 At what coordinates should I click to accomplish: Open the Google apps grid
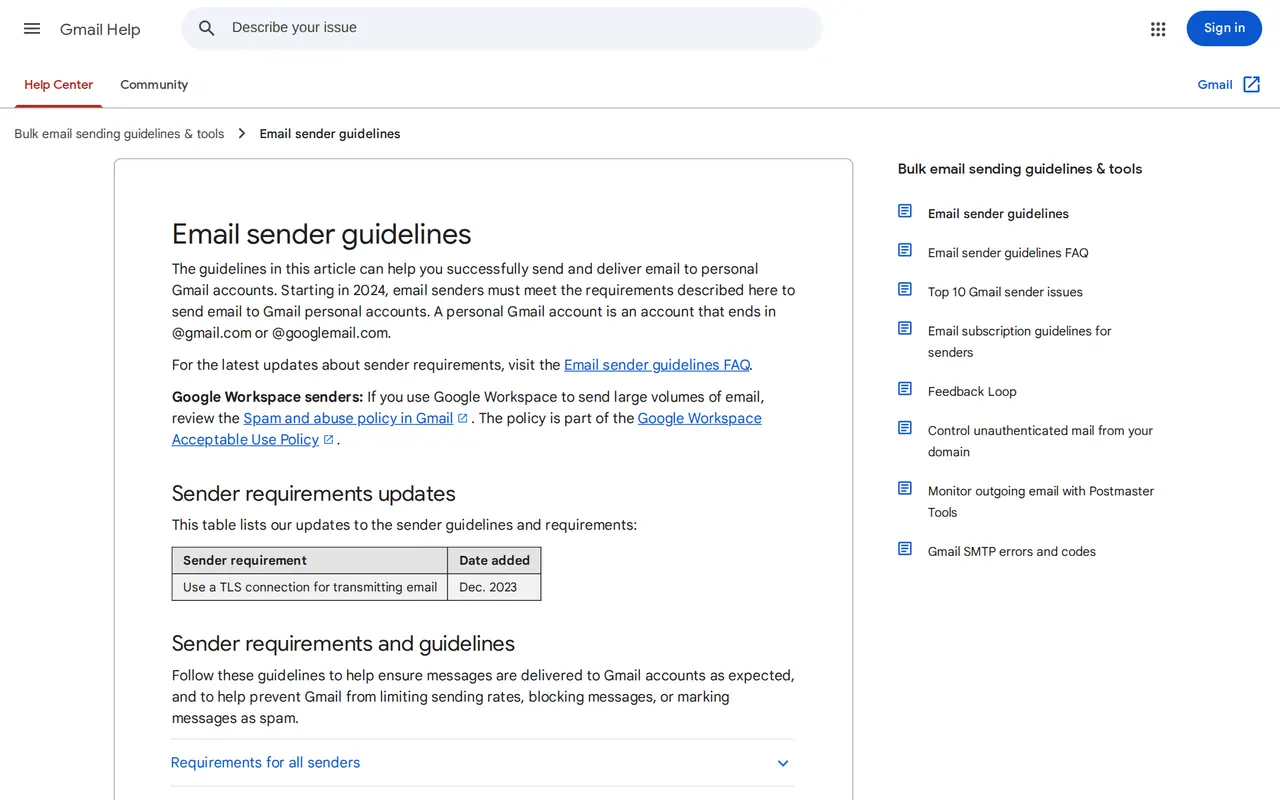pyautogui.click(x=1158, y=29)
